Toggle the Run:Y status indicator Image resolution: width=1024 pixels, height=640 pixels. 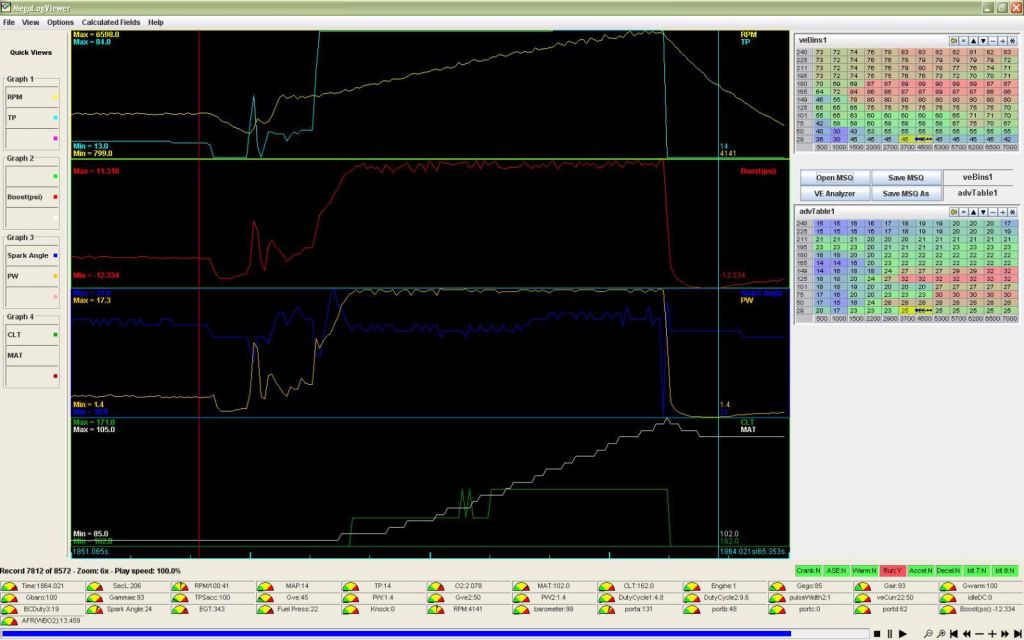(892, 571)
